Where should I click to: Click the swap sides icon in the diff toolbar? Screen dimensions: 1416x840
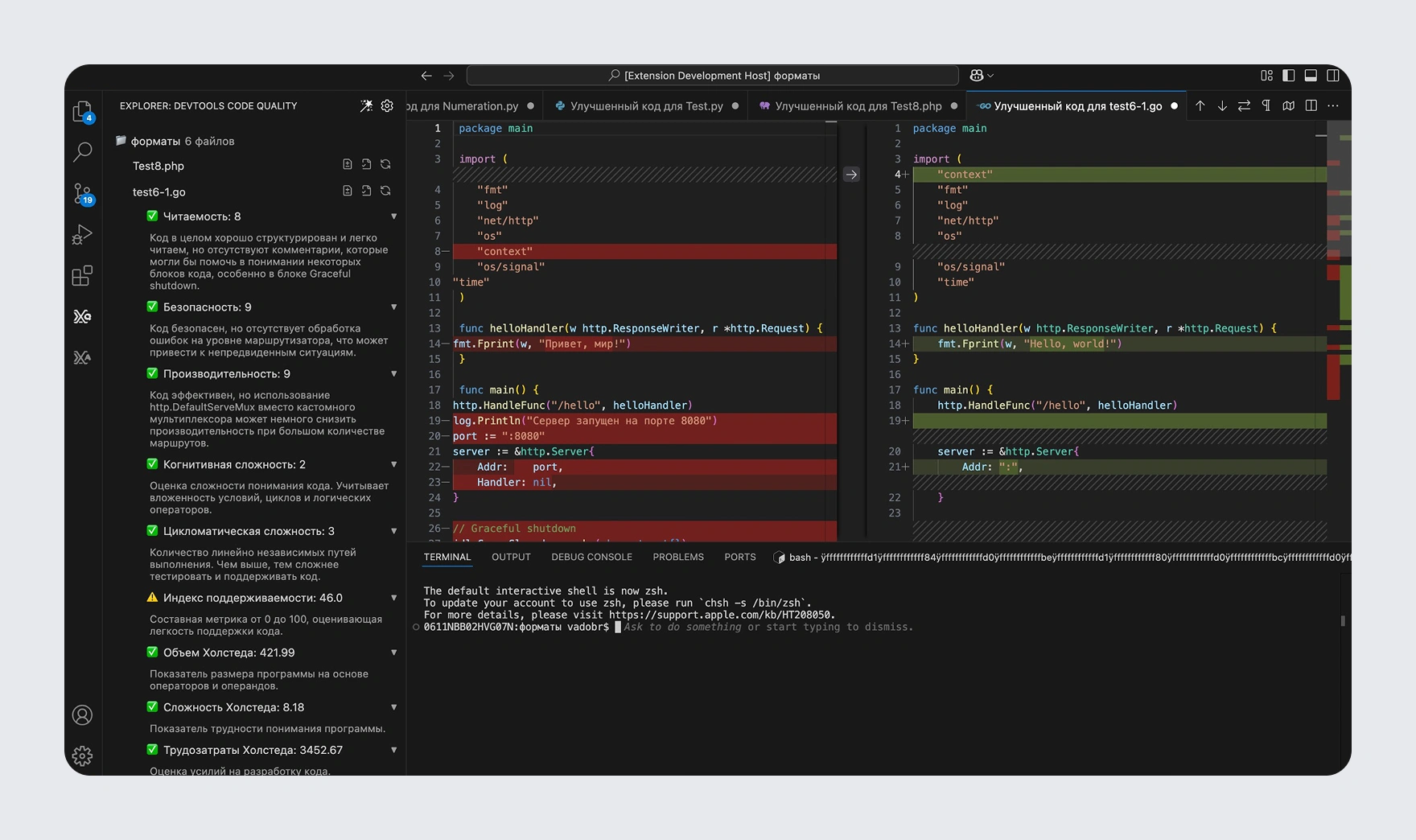[1244, 105]
